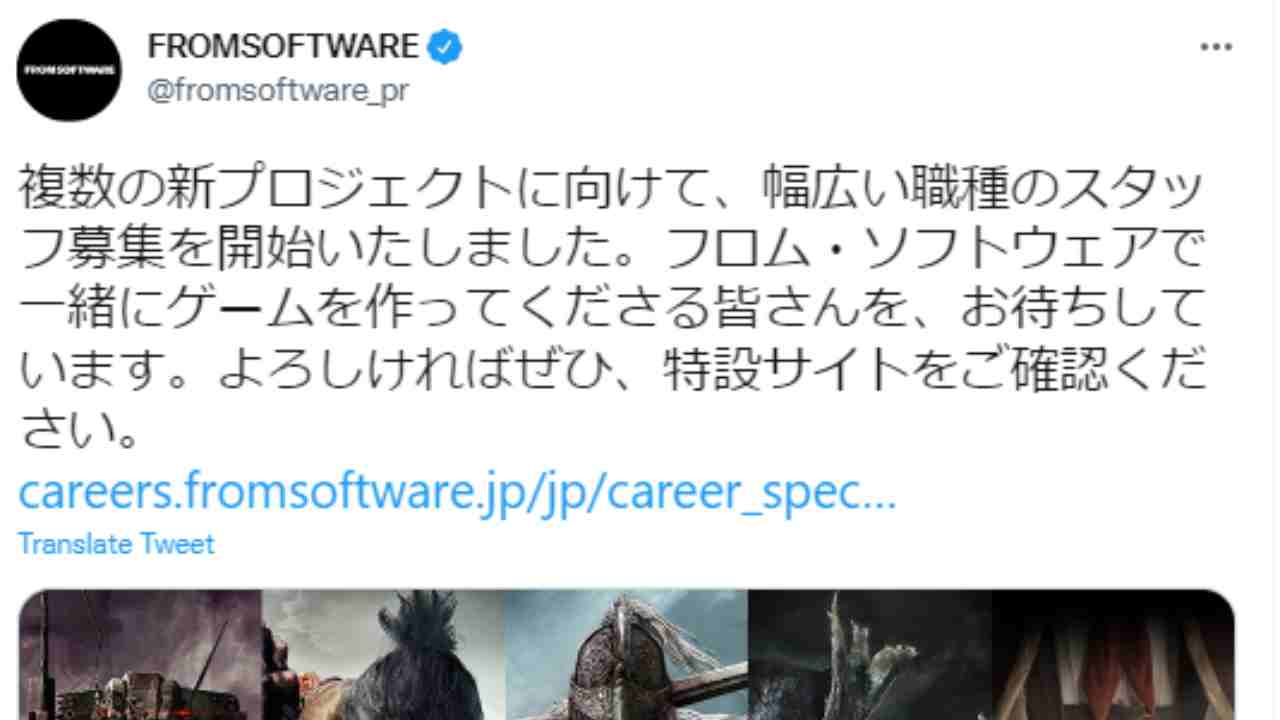The width and height of the screenshot is (1280, 720).
Task: Open the fourth dark jagged silhouette image
Action: (x=870, y=655)
